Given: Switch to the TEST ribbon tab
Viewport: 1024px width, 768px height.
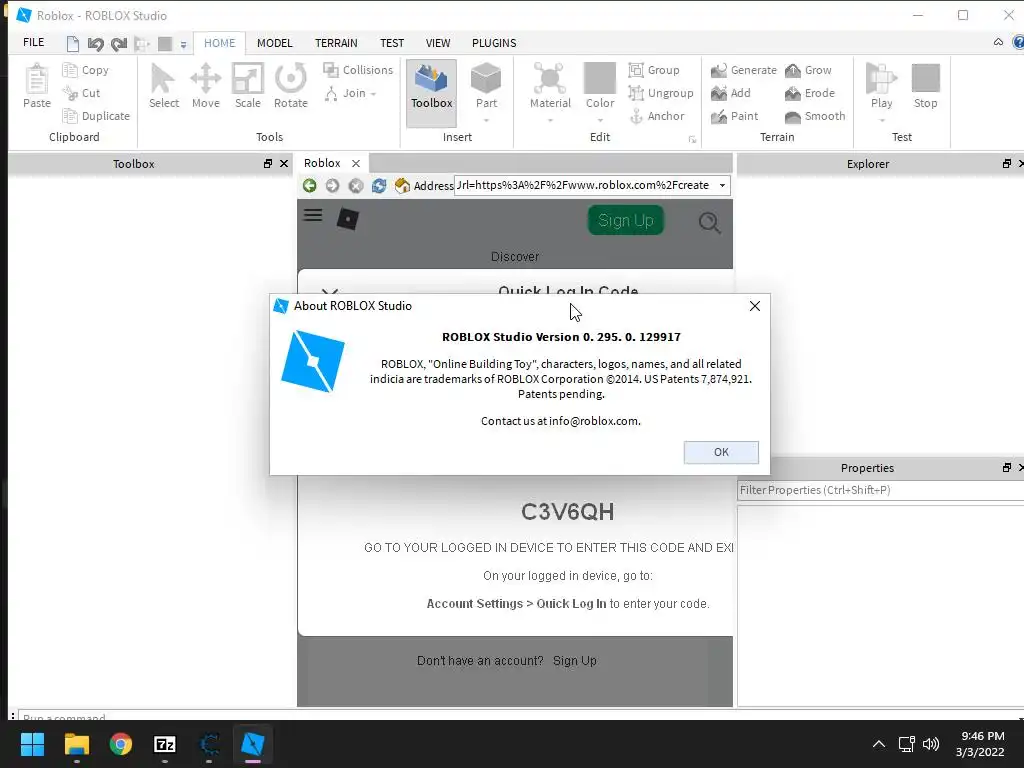Looking at the screenshot, I should pos(392,43).
